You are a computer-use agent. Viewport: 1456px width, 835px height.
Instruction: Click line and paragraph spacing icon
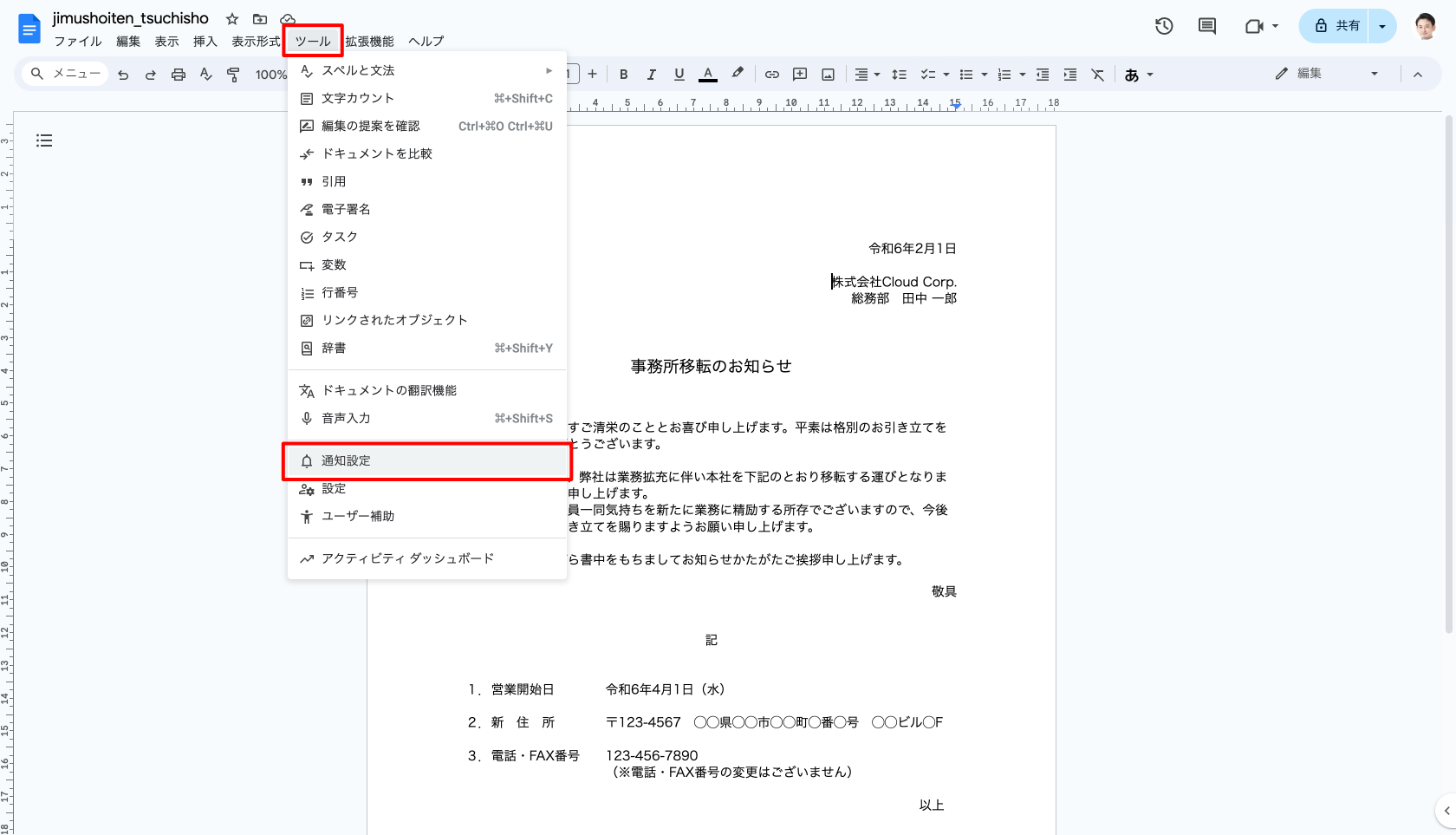tap(900, 75)
